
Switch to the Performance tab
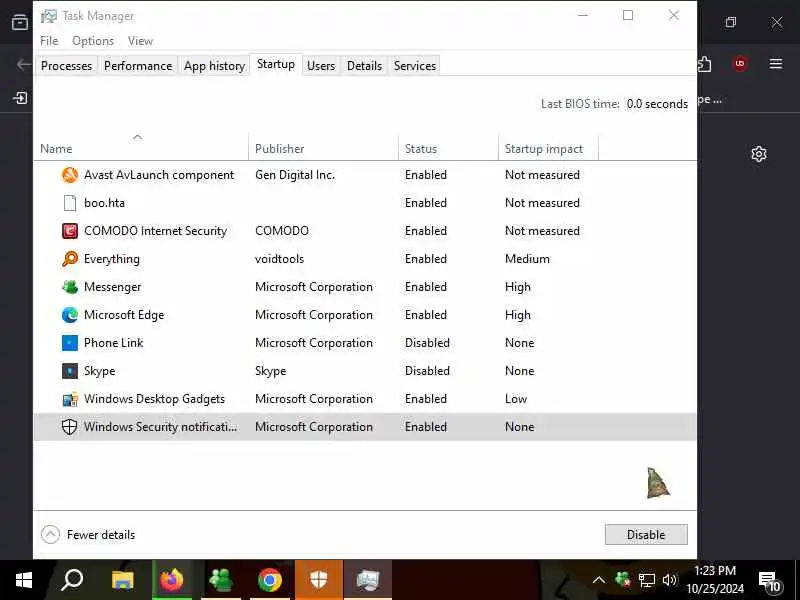point(138,66)
